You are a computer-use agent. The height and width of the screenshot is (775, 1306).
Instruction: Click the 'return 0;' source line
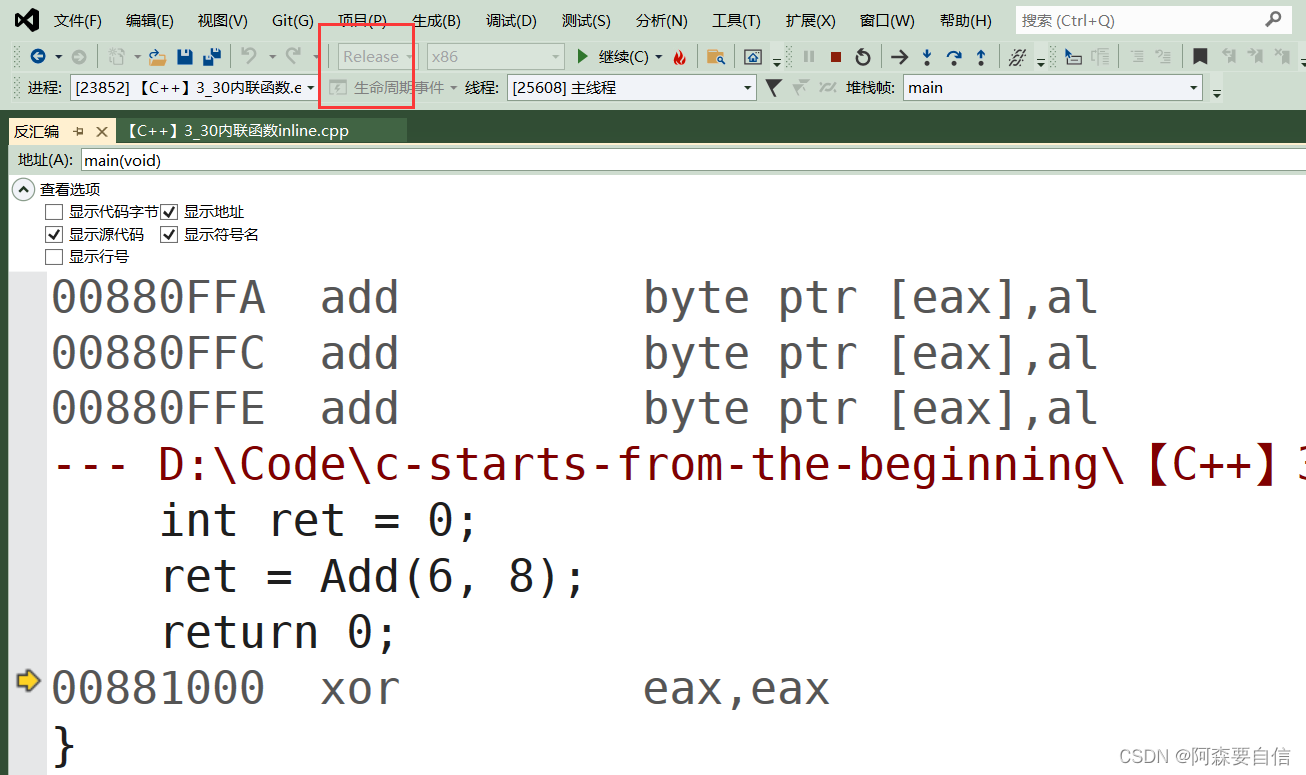pyautogui.click(x=279, y=633)
